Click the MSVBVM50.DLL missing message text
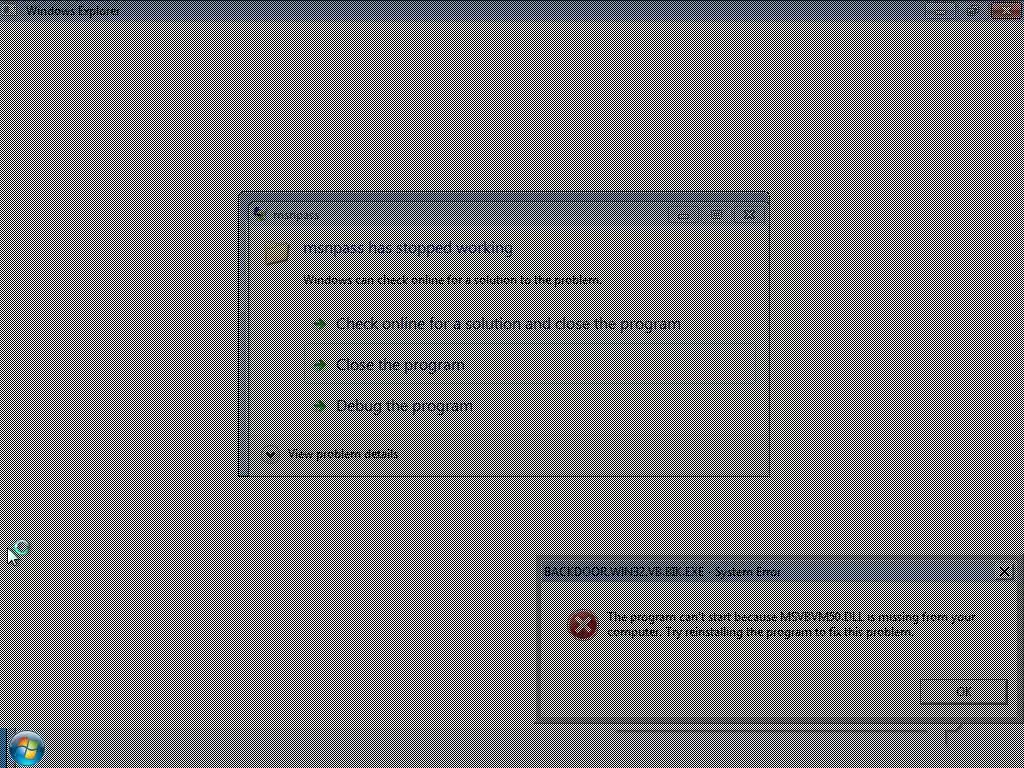1024x768 pixels. 791,624
